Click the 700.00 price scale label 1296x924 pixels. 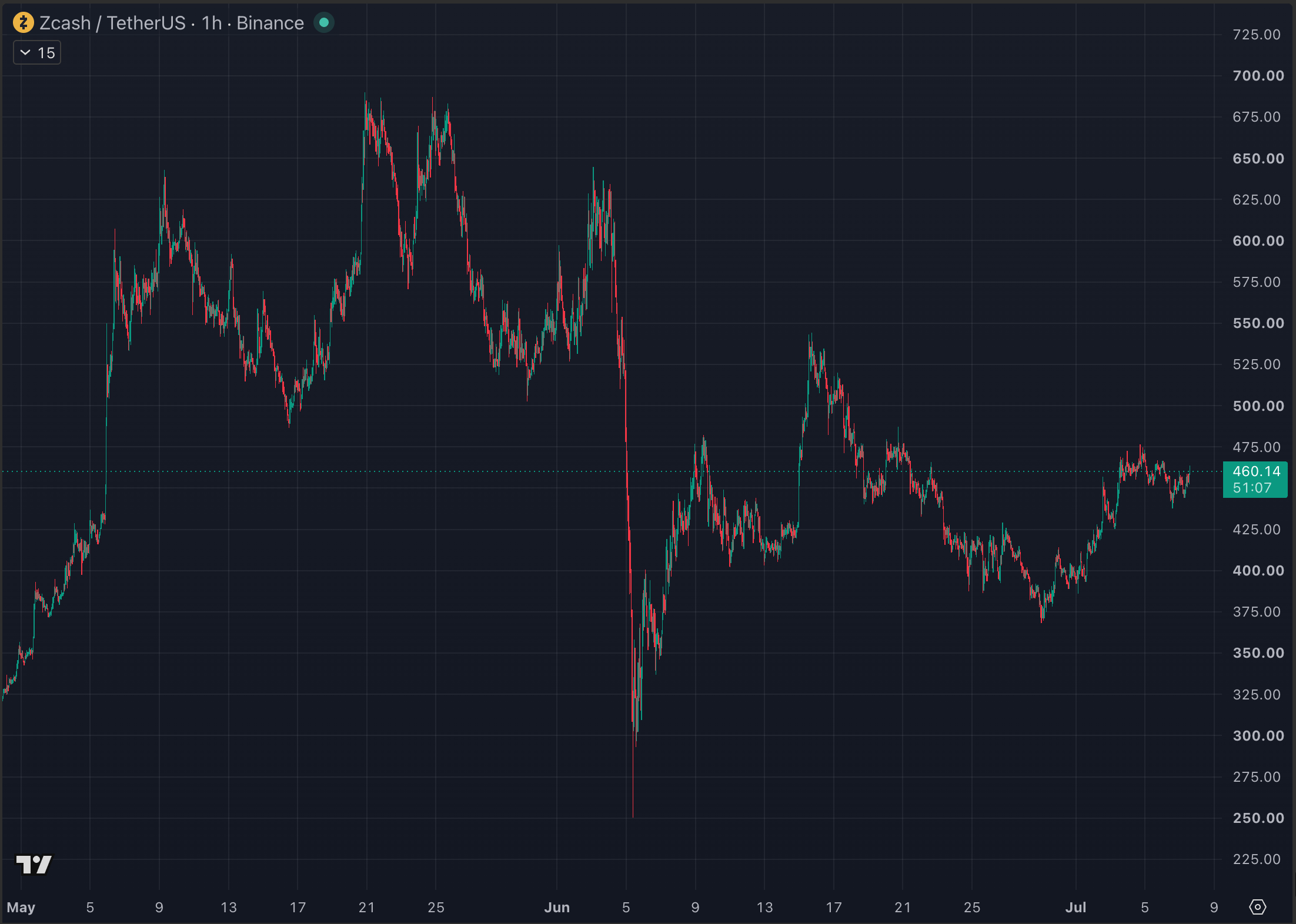[x=1258, y=76]
